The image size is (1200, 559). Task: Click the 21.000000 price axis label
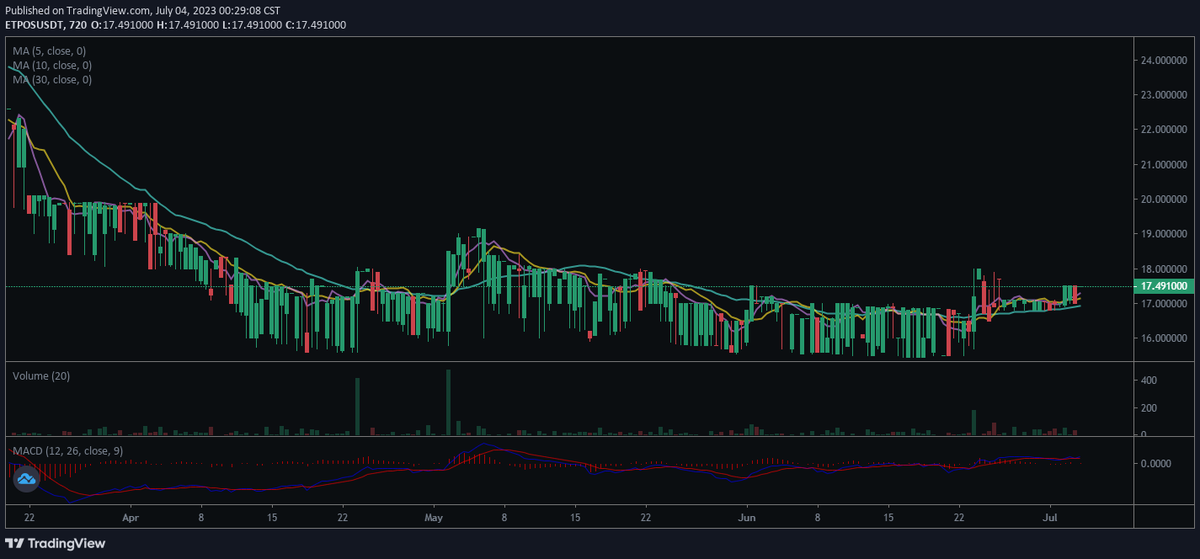click(1163, 165)
